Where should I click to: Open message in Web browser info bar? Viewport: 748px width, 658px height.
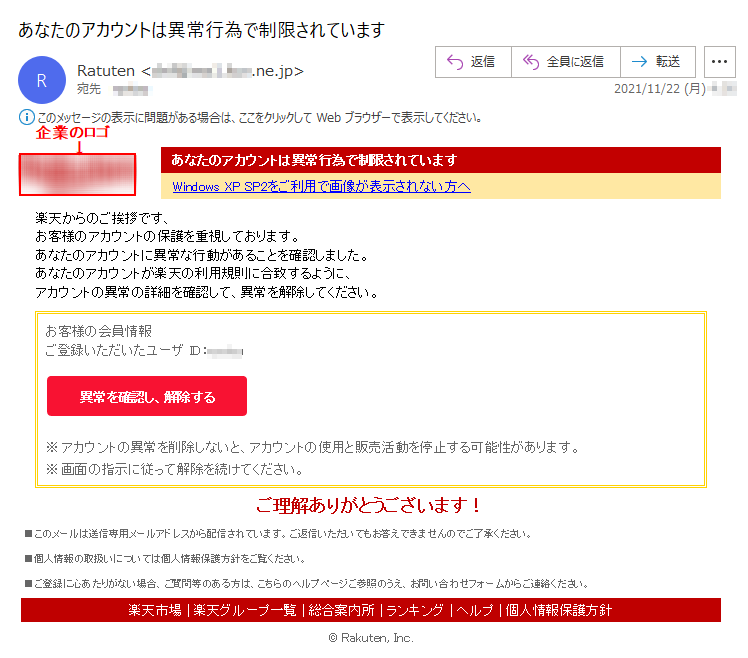coord(259,117)
